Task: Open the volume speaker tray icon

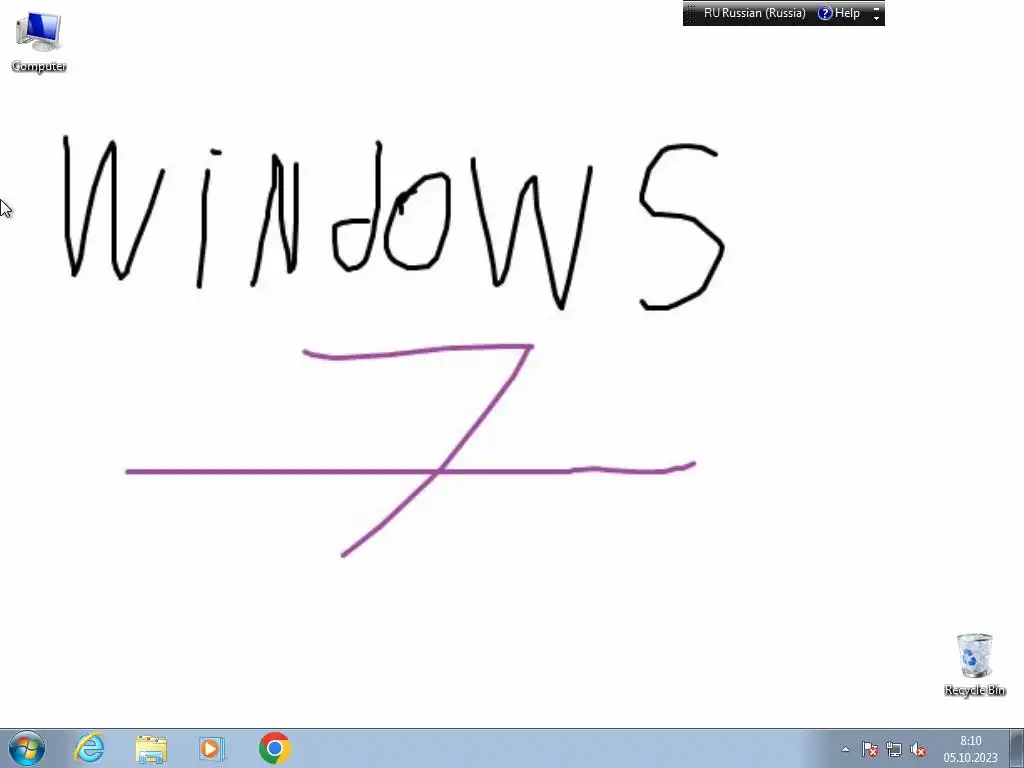Action: tap(918, 750)
